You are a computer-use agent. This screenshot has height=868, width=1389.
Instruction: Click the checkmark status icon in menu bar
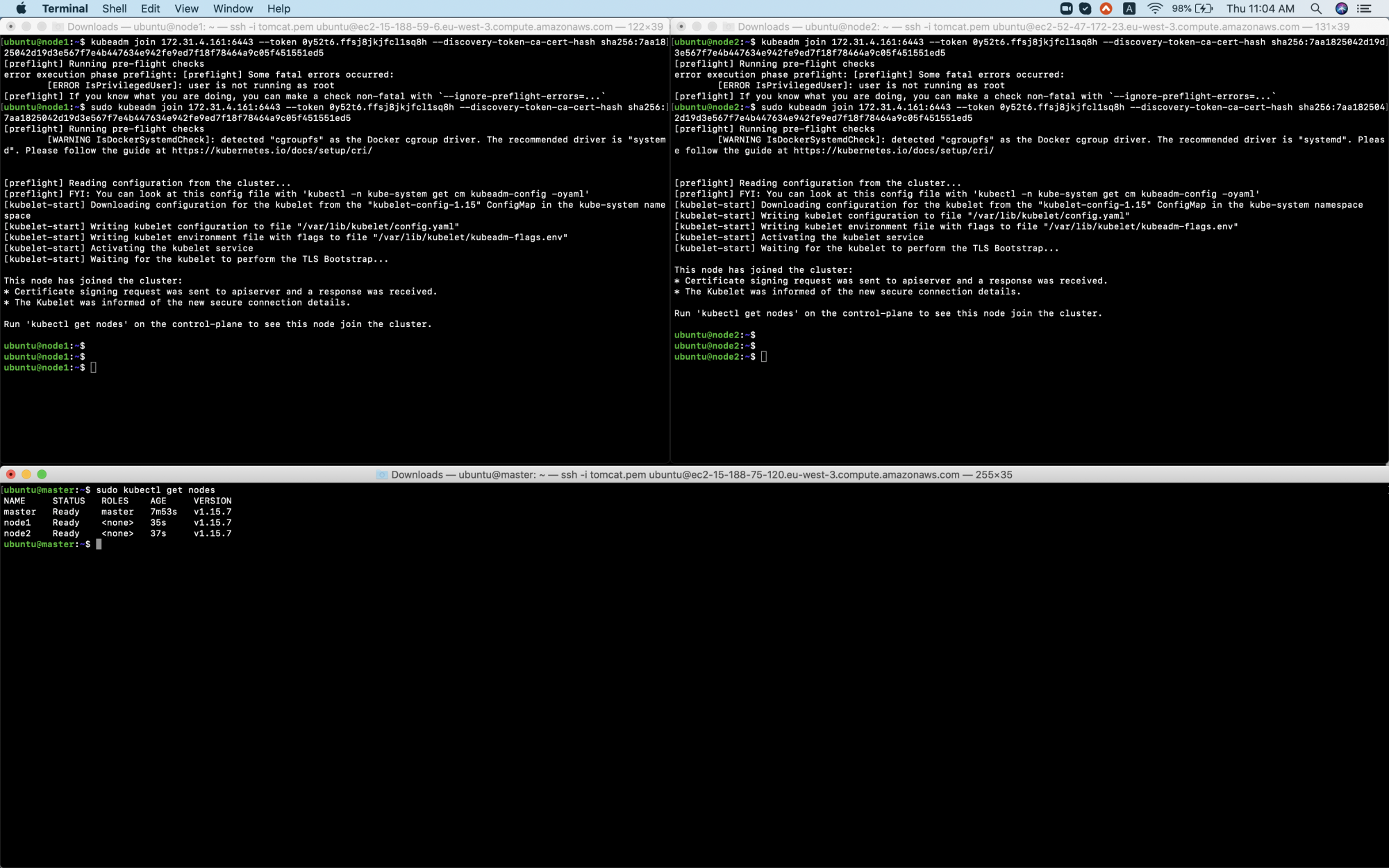pyautogui.click(x=1086, y=8)
